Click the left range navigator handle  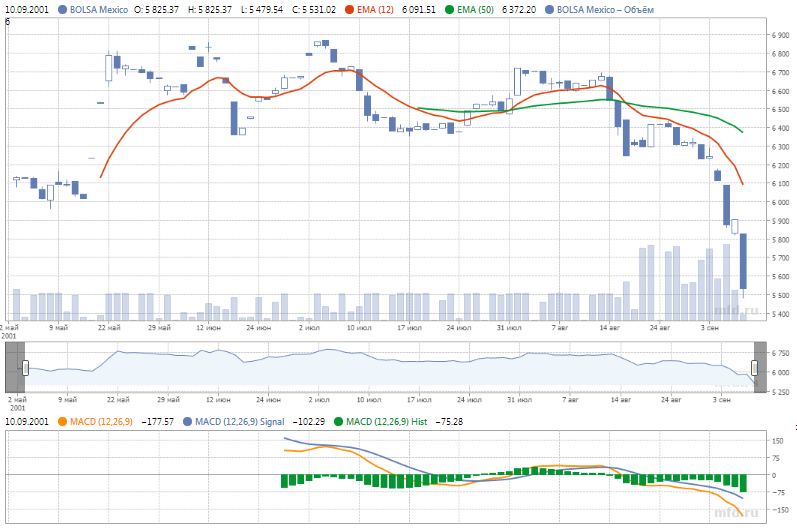pyautogui.click(x=25, y=368)
